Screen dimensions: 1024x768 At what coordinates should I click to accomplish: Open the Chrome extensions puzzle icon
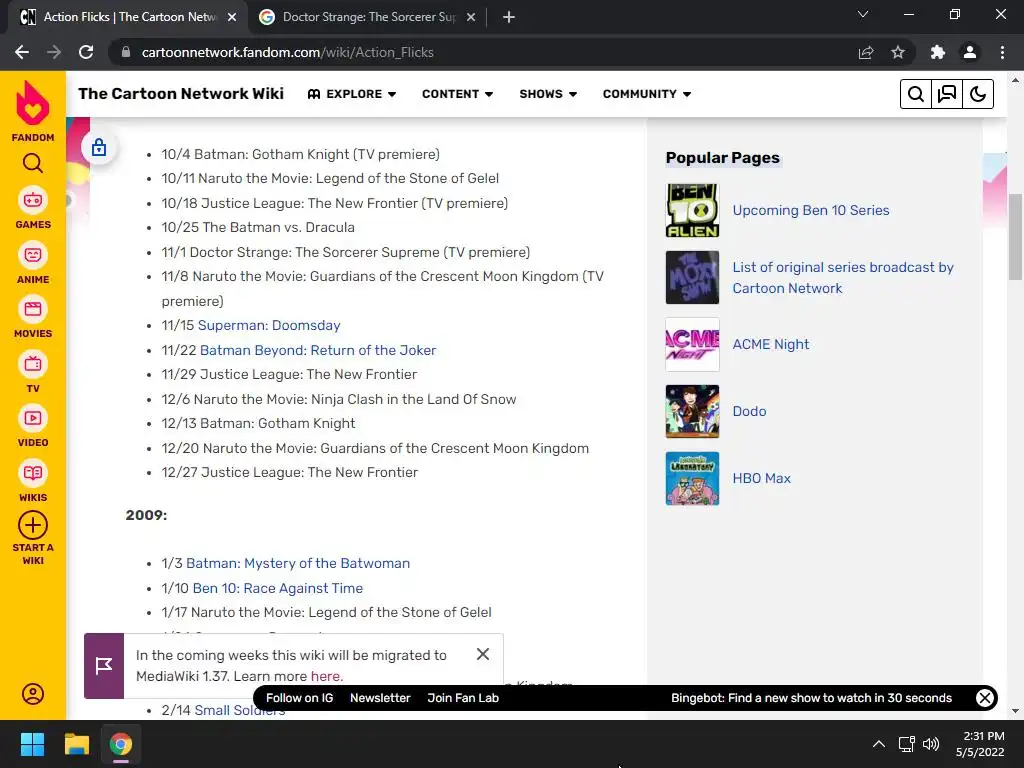tap(938, 52)
